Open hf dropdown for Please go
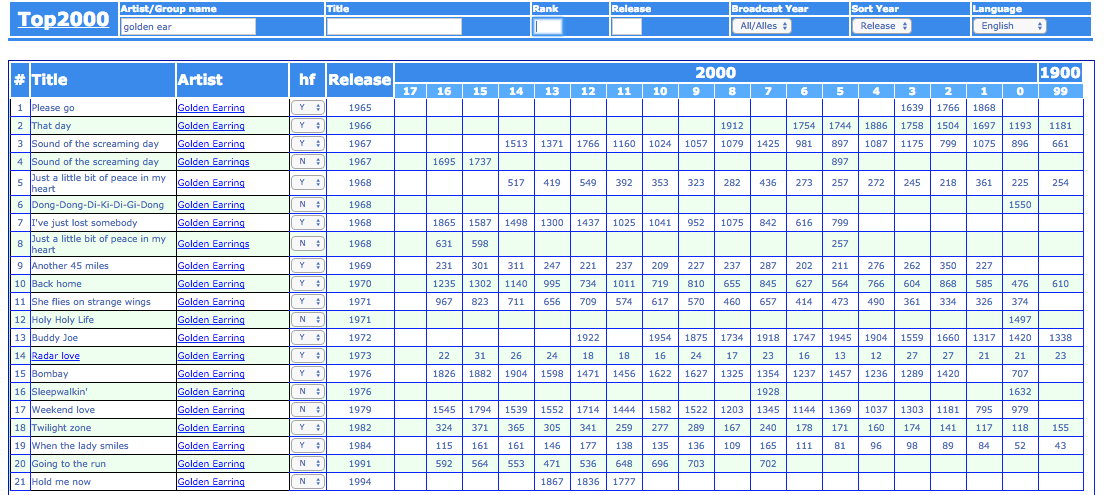 [x=308, y=108]
